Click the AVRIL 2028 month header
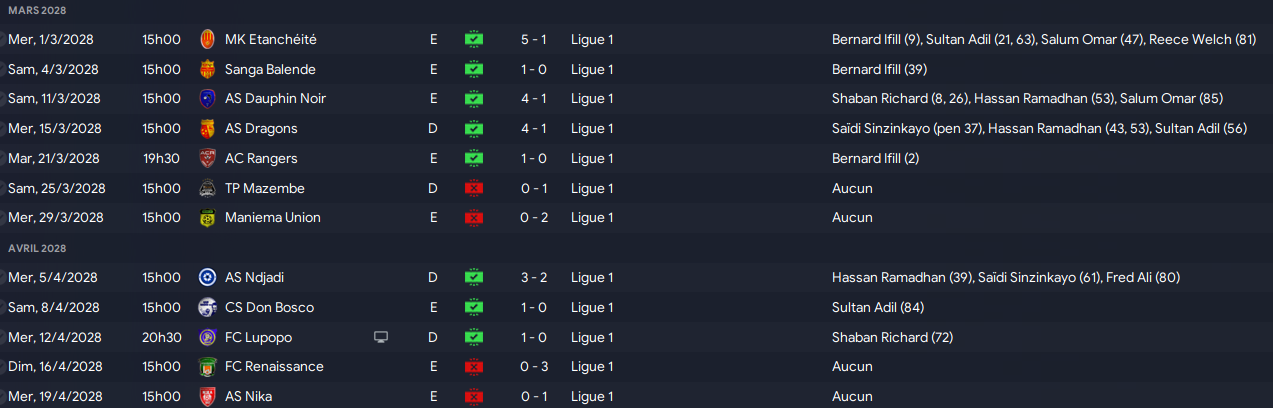 (x=37, y=247)
